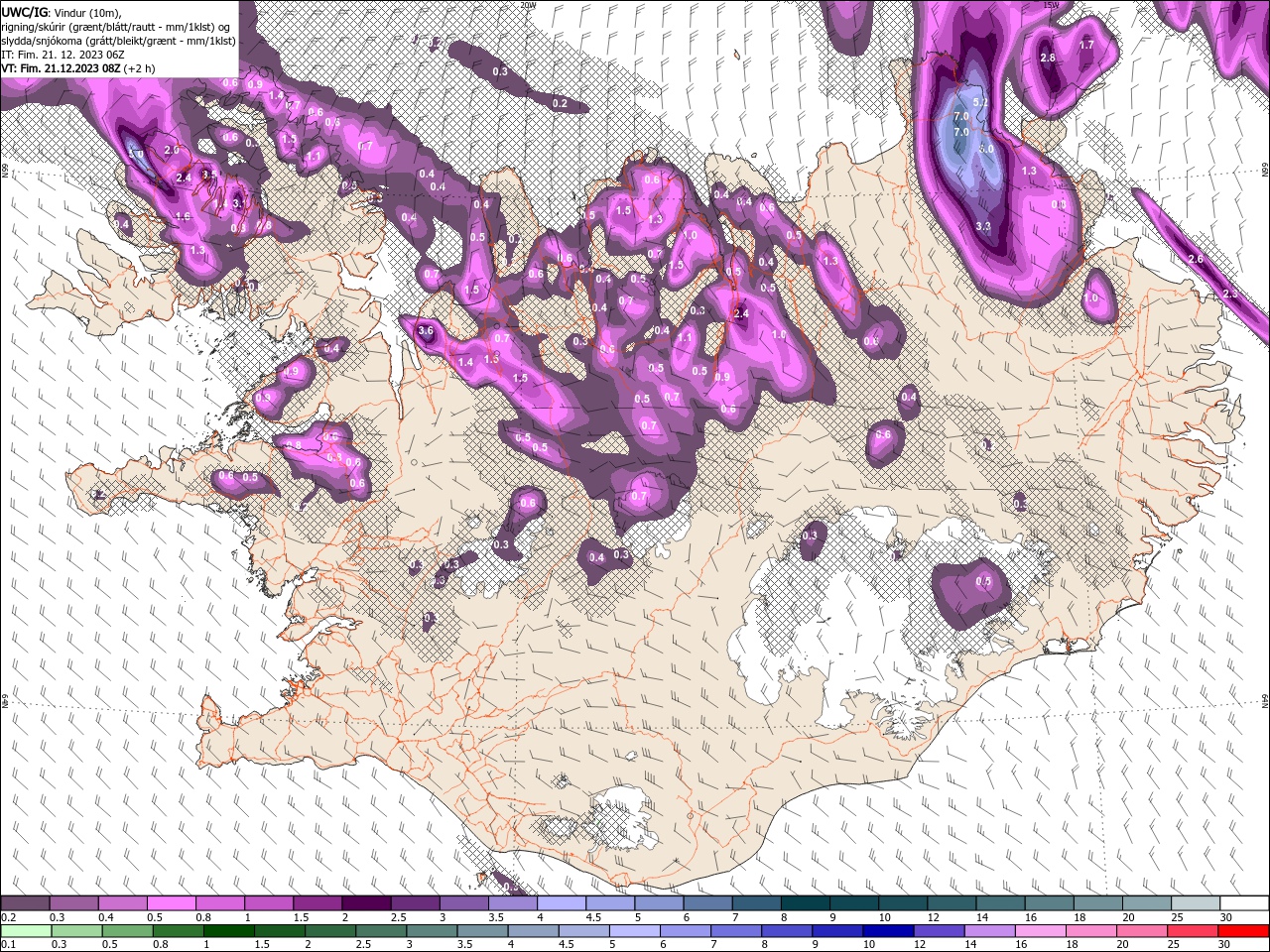Click top-row legend swatch between 2 and 2.5

[x=366, y=903]
